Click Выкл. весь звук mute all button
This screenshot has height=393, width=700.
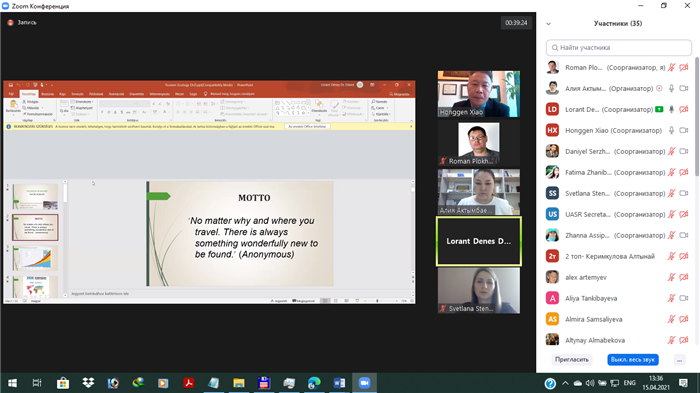pyautogui.click(x=633, y=360)
